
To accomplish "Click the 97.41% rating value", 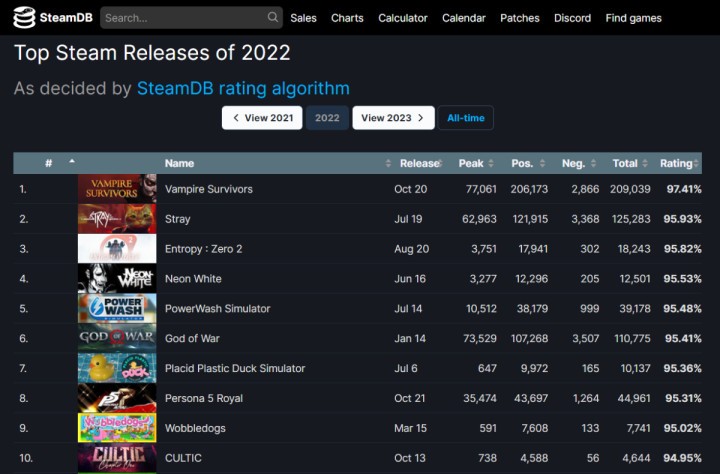I will coord(684,189).
